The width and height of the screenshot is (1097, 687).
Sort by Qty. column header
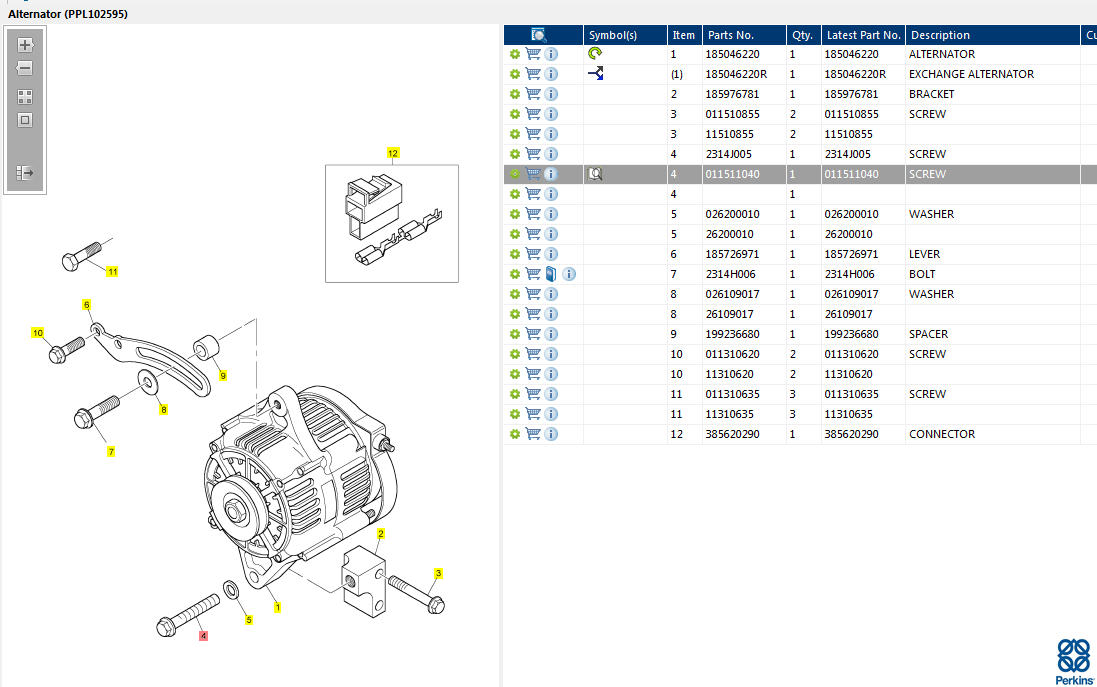click(803, 35)
